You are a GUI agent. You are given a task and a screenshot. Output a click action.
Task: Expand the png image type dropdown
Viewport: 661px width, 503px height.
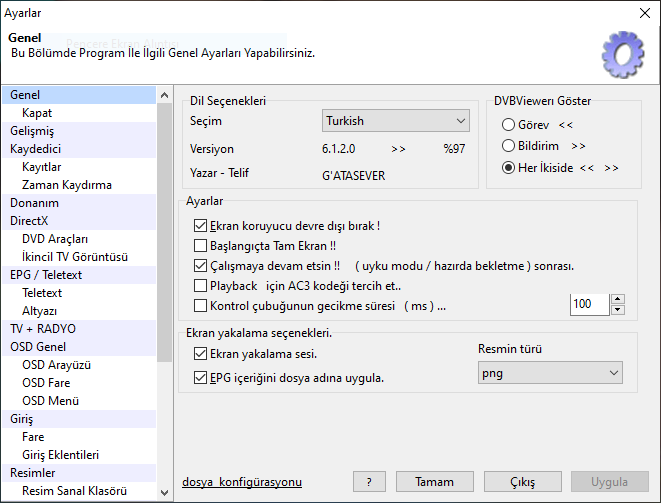(x=549, y=373)
